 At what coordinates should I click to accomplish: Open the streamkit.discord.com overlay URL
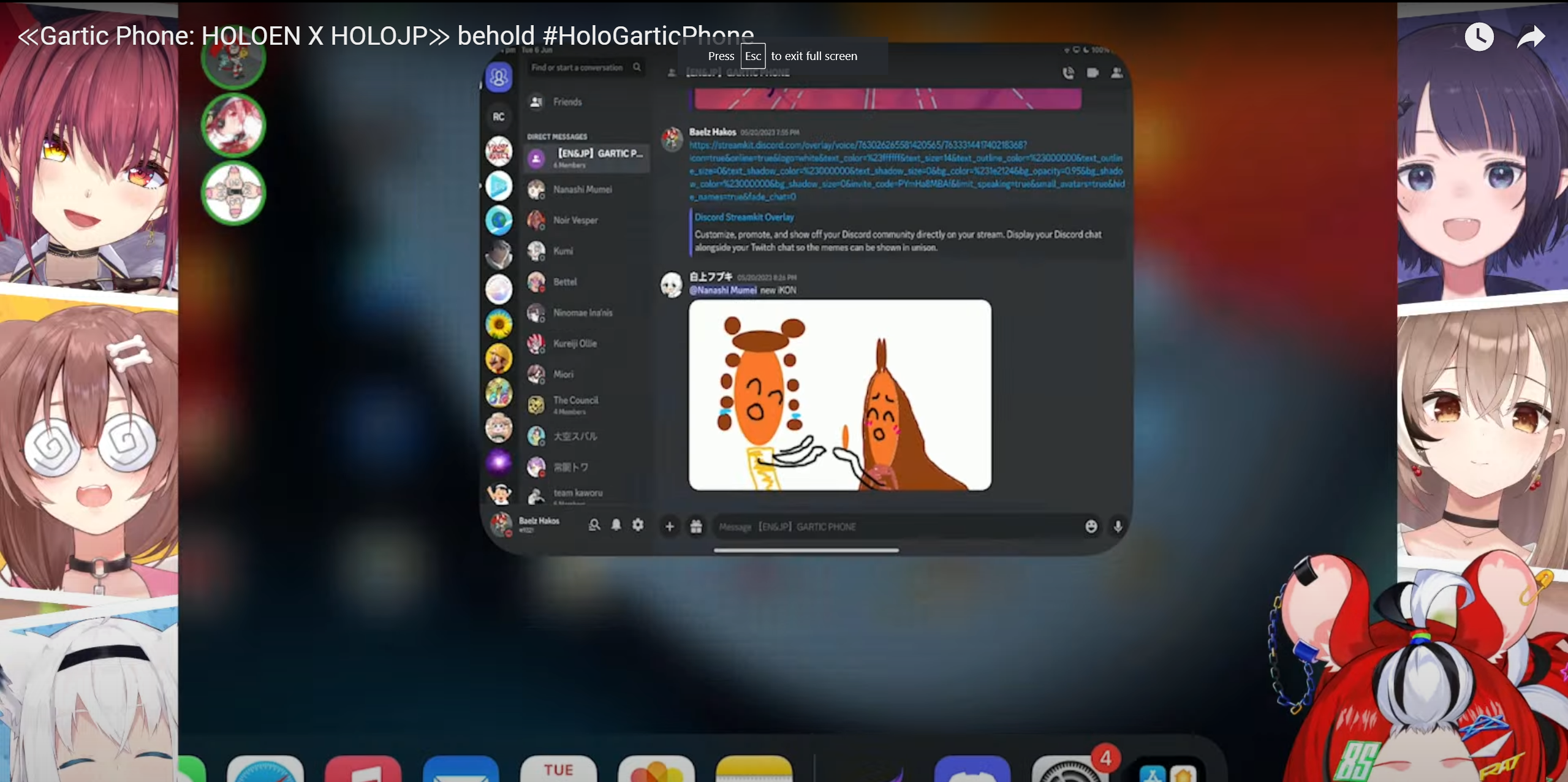tap(906, 171)
